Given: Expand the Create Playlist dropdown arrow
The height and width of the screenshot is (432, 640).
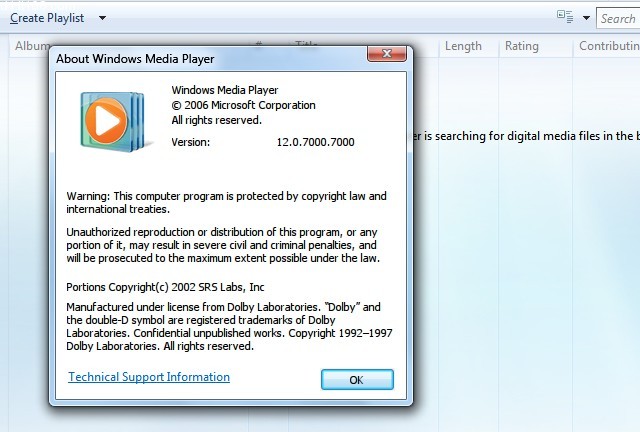Looking at the screenshot, I should click(102, 18).
